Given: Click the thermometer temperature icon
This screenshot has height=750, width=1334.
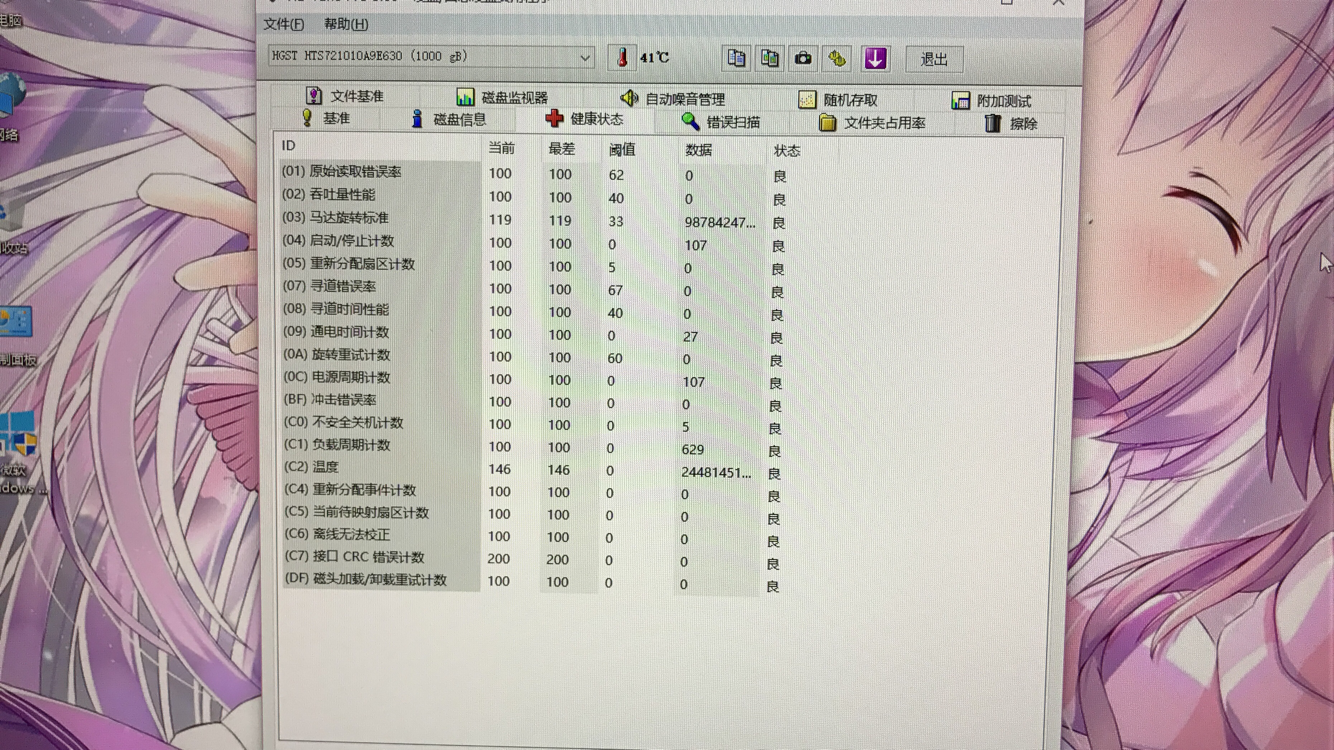Looking at the screenshot, I should [622, 58].
